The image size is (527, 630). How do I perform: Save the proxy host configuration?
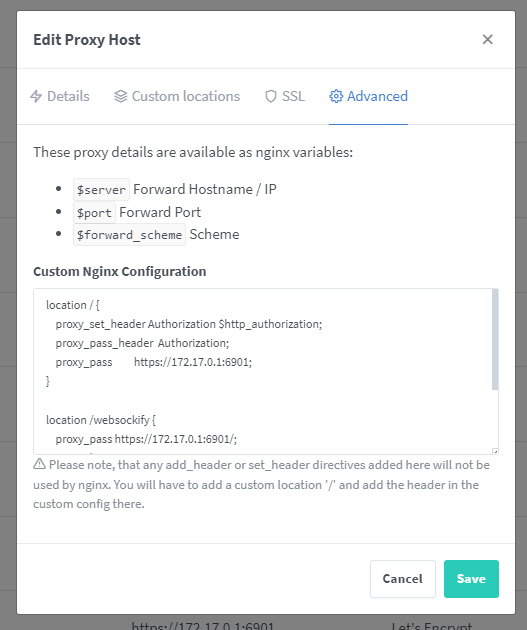pos(471,579)
